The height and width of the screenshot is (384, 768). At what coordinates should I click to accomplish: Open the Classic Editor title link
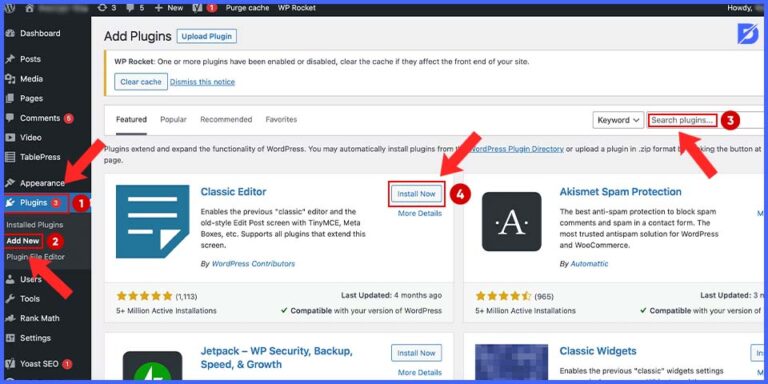point(234,192)
